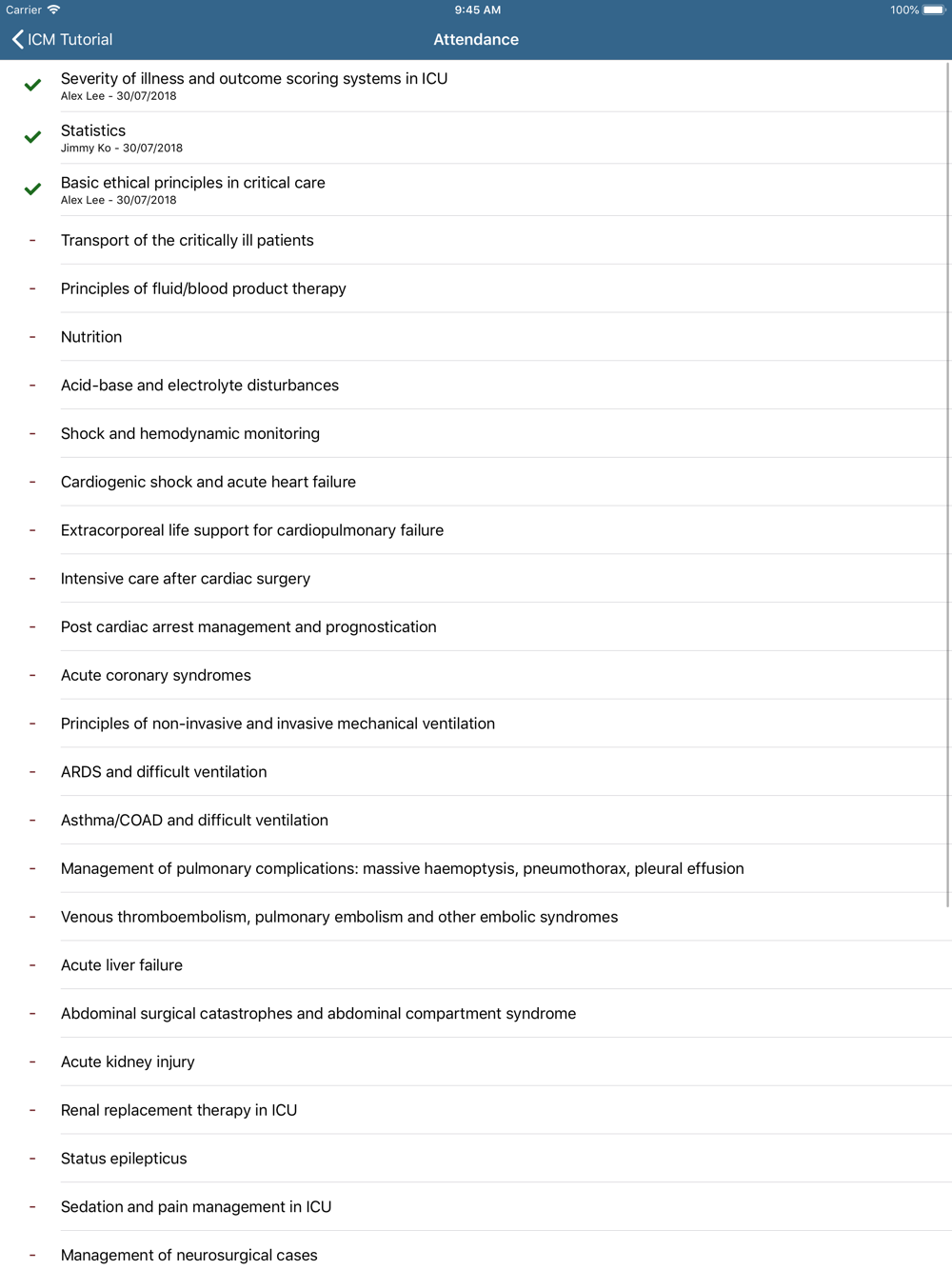Screen dimensions: 952x1270
Task: Tap green checkmark beside Statistics
Action: tap(32, 137)
